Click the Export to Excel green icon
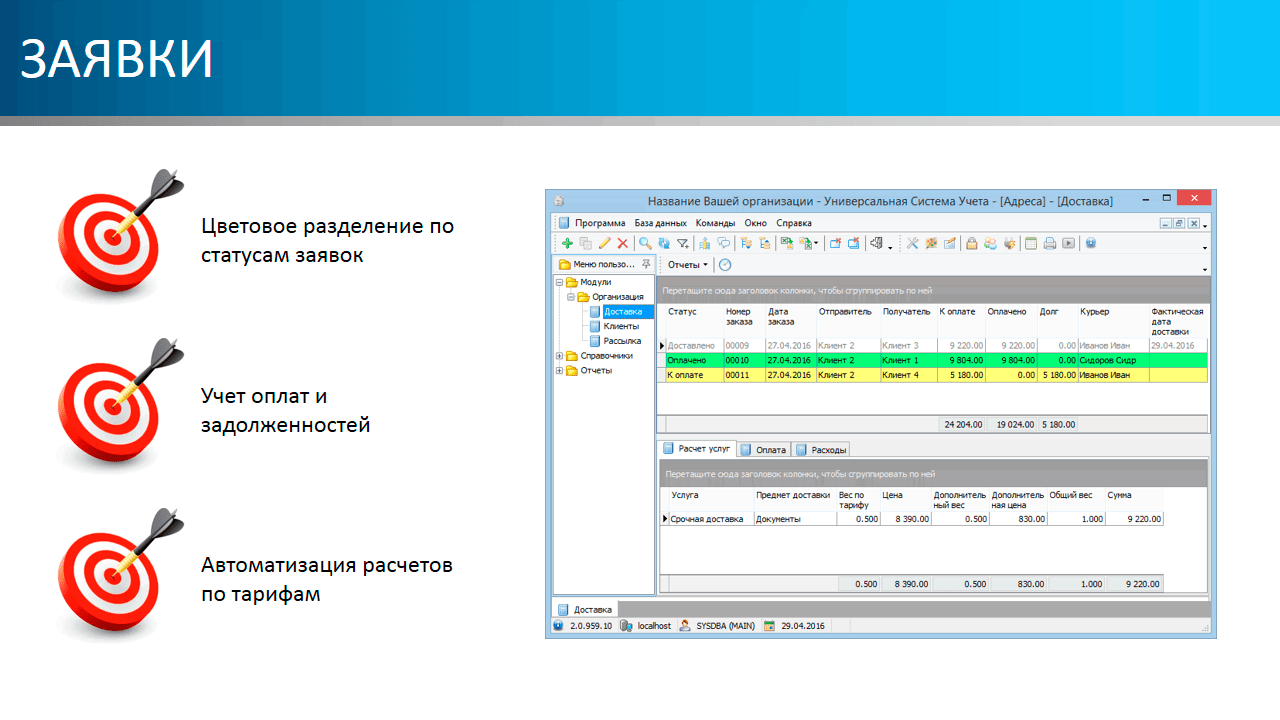Image resolution: width=1280 pixels, height=720 pixels. [787, 243]
